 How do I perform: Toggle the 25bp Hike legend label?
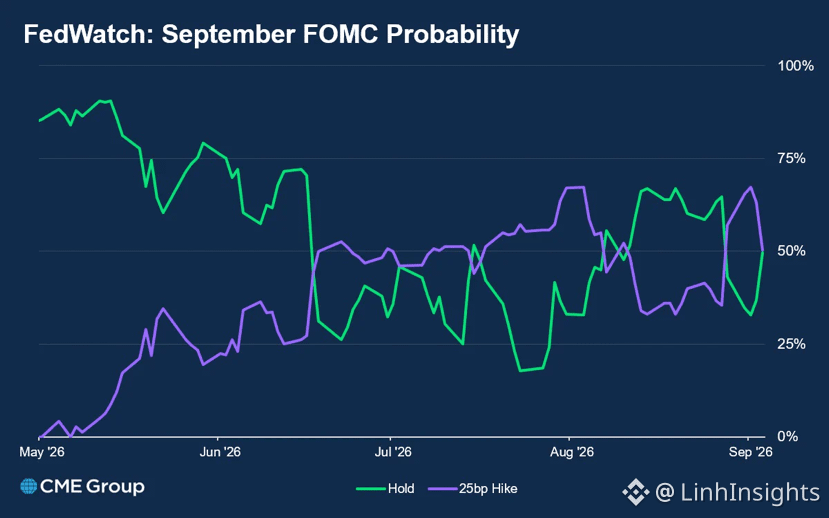point(488,489)
